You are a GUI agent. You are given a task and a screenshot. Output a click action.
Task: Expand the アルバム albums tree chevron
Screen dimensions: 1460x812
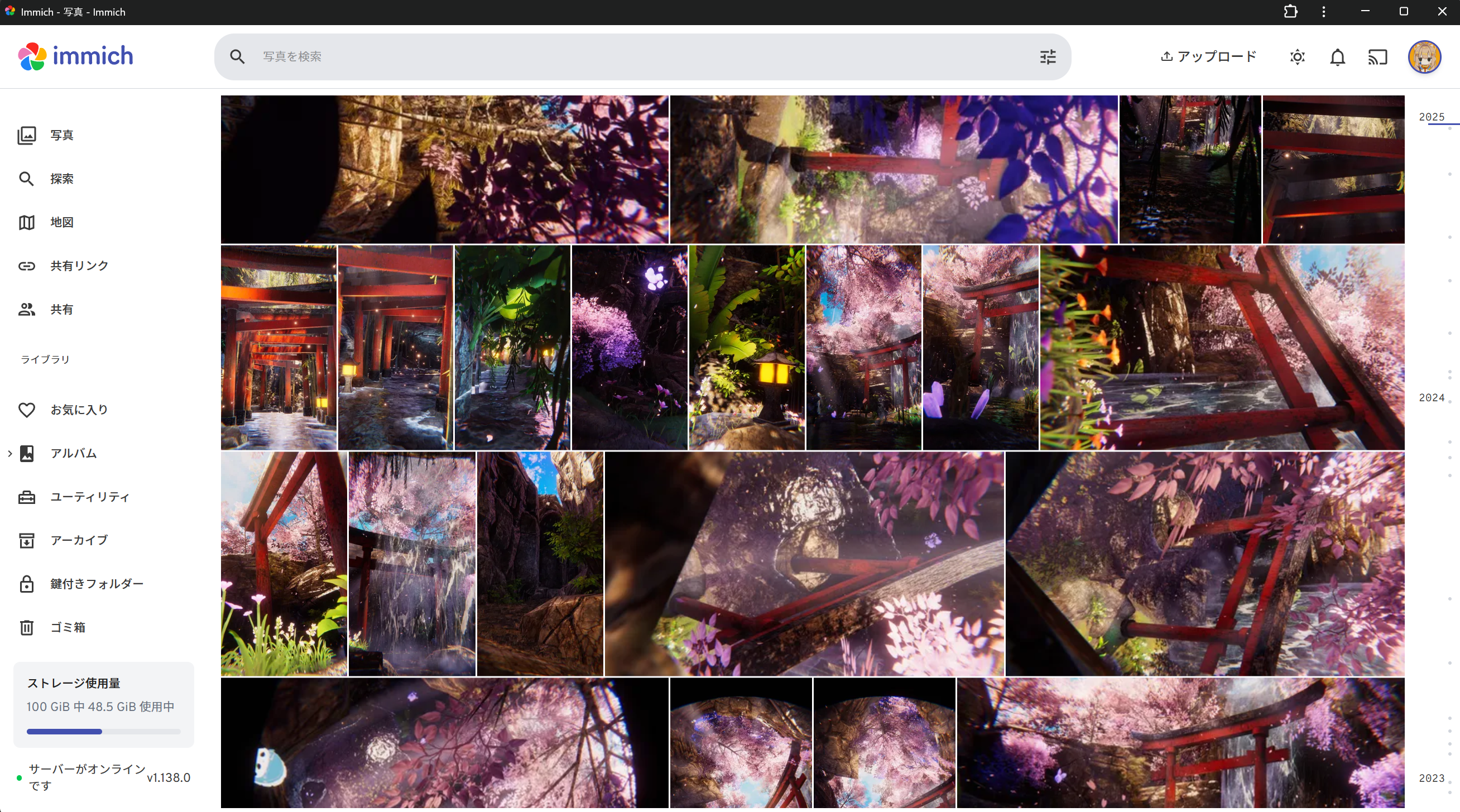click(9, 453)
